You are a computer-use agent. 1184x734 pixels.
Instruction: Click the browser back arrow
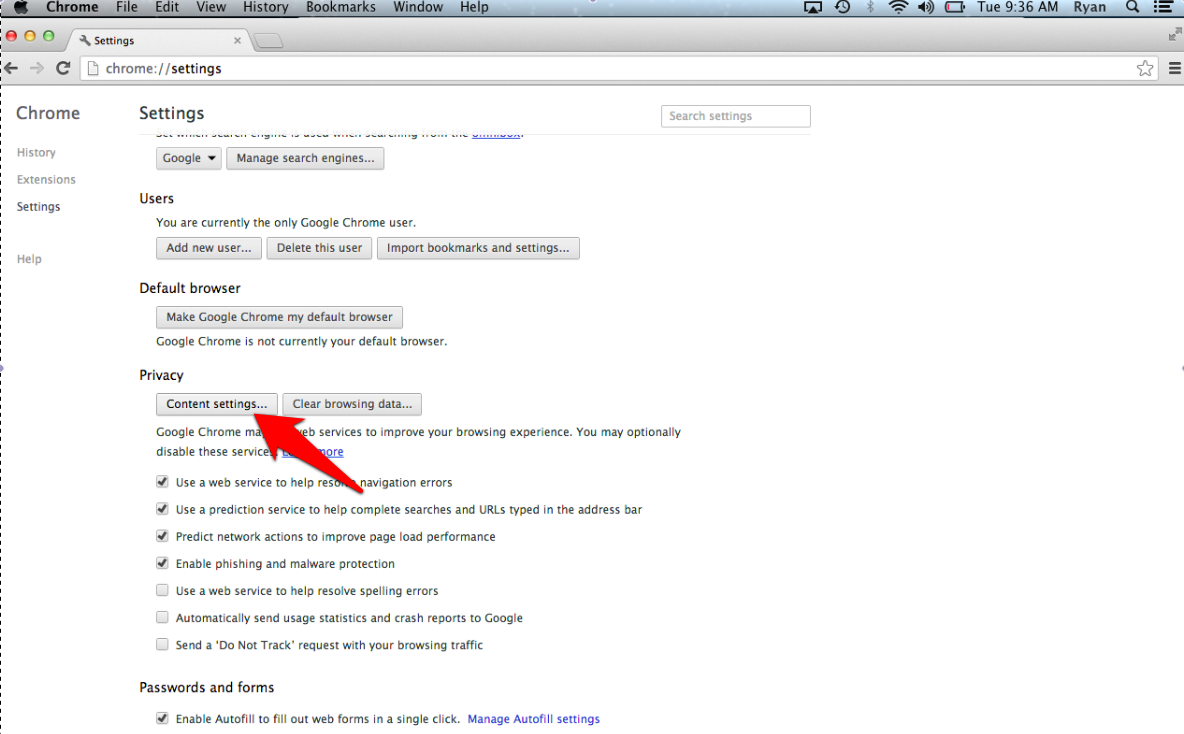(x=12, y=68)
